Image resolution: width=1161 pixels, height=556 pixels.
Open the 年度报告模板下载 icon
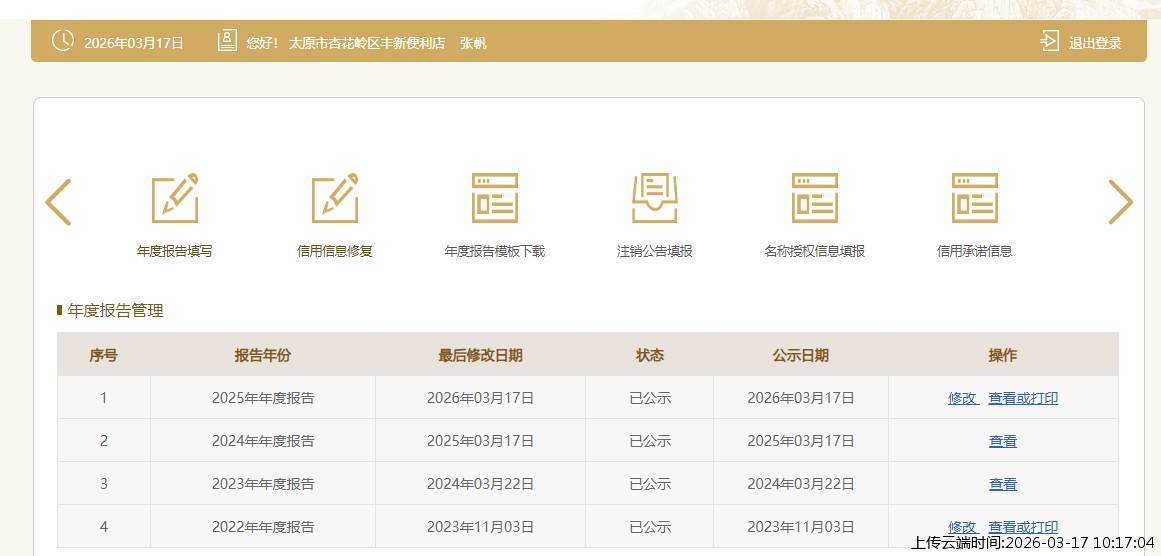[495, 198]
